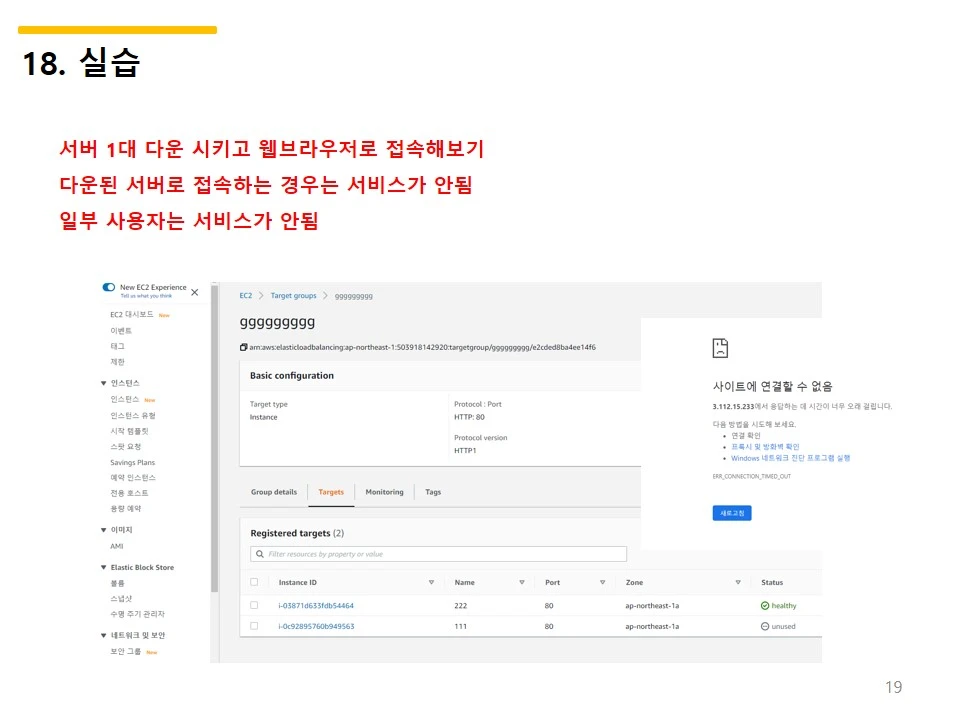Enable the New EC2 Experience toggle
The image size is (960, 720).
coord(109,286)
